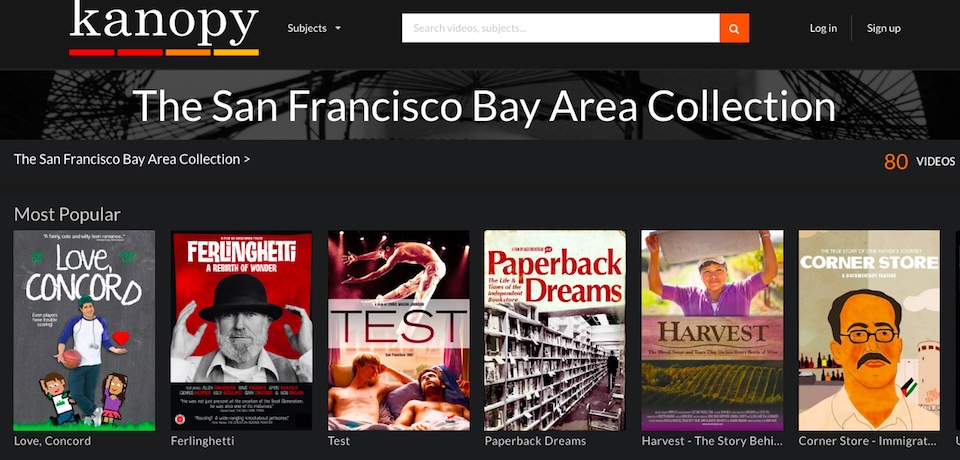Click the Subjects dropdown arrow

click(x=337, y=28)
